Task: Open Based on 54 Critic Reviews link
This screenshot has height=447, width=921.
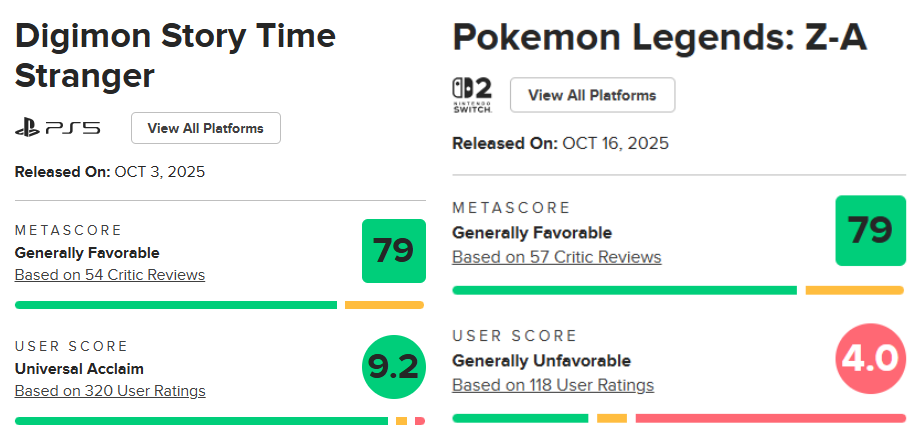Action: tap(110, 274)
